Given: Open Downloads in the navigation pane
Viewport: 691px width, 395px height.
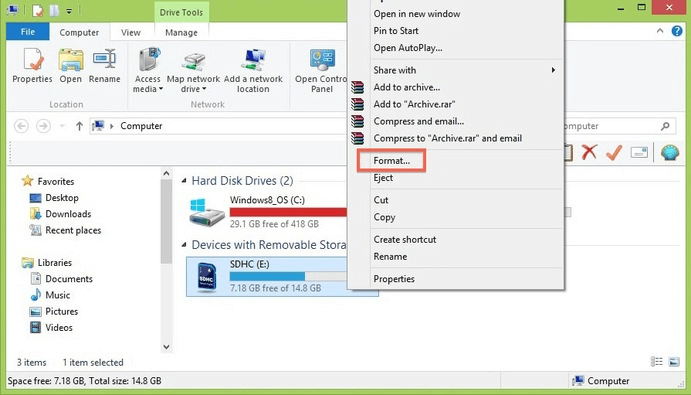Looking at the screenshot, I should click(68, 214).
